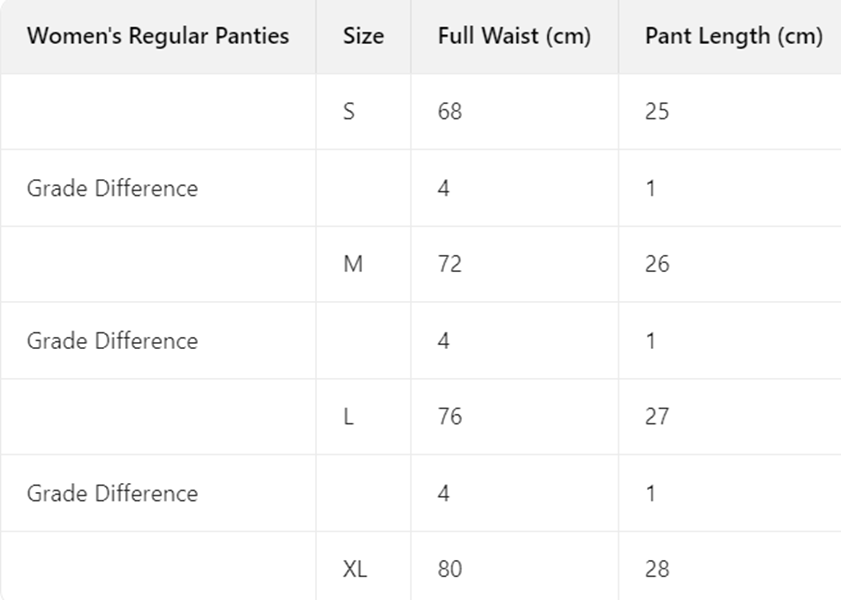841x600 pixels.
Task: Select the pant length value 26
Action: point(657,265)
